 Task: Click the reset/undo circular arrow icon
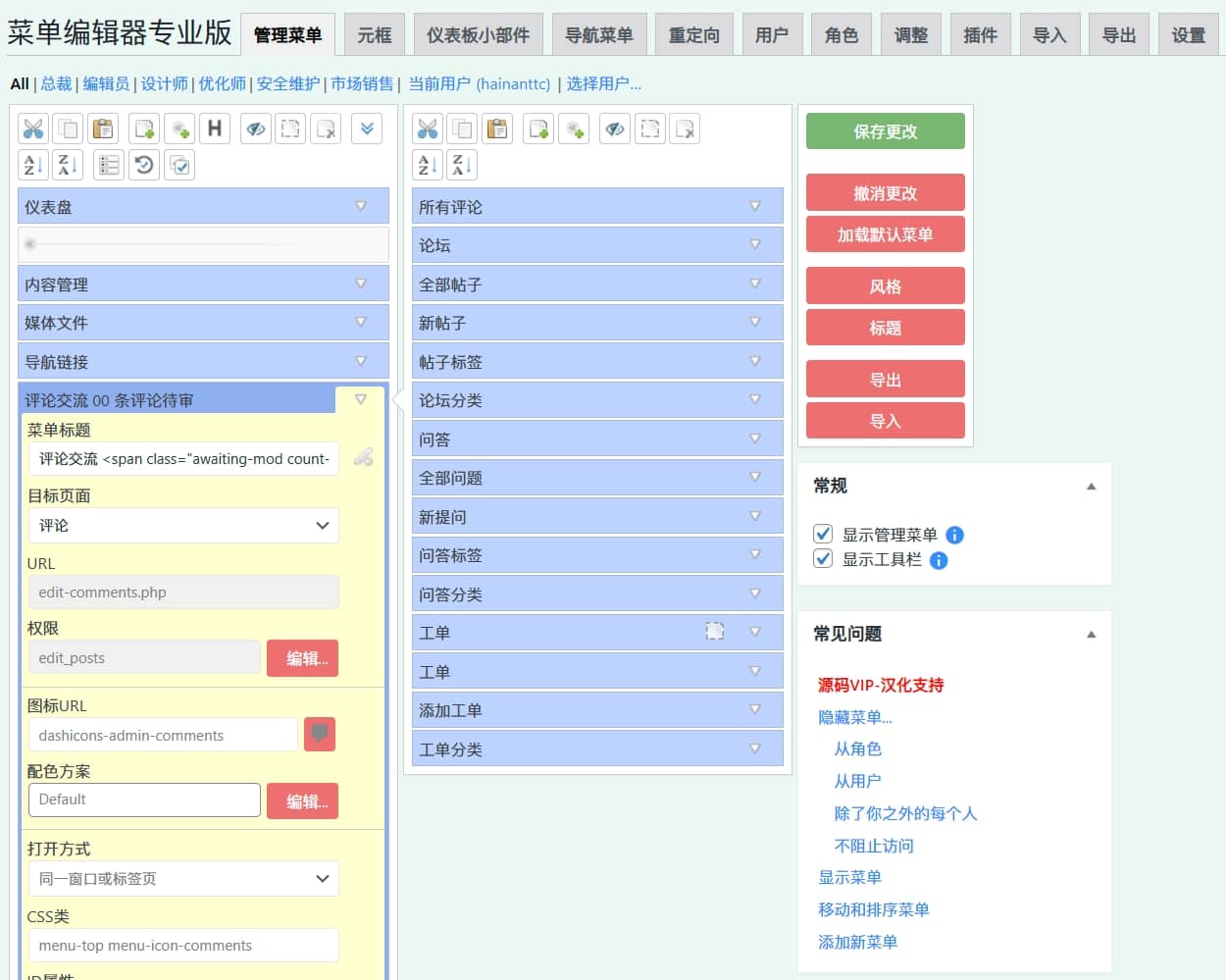click(x=144, y=165)
